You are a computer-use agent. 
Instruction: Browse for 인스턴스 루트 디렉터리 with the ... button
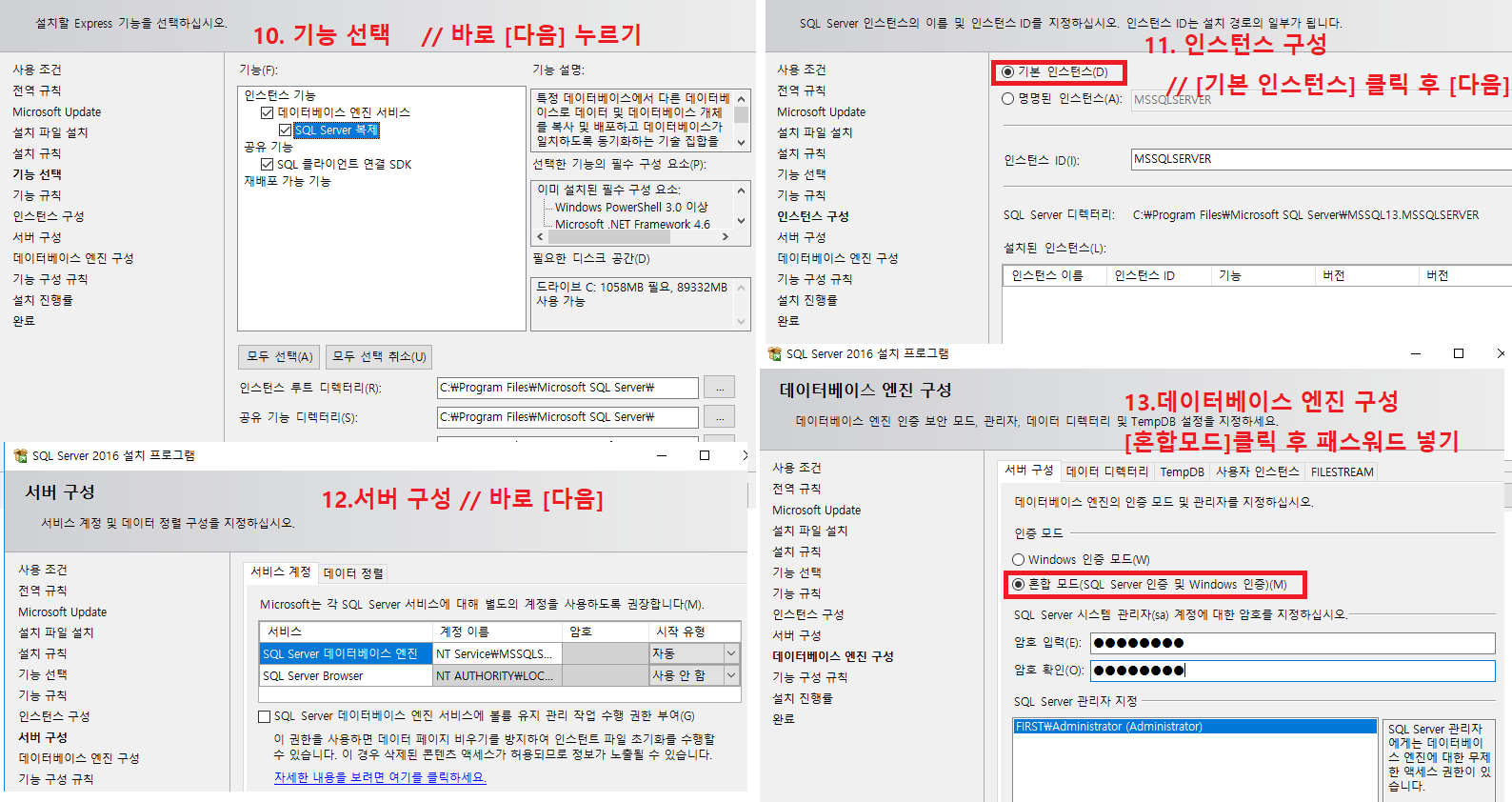tap(720, 388)
